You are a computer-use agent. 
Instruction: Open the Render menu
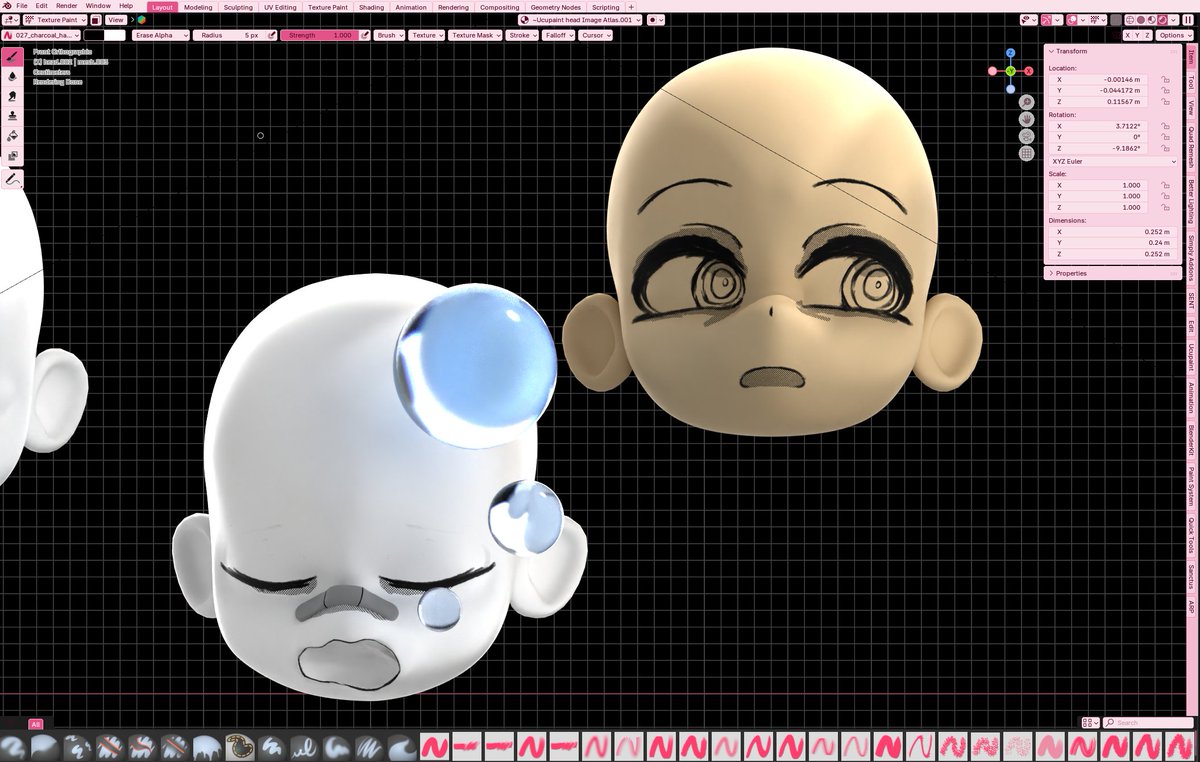[66, 6]
